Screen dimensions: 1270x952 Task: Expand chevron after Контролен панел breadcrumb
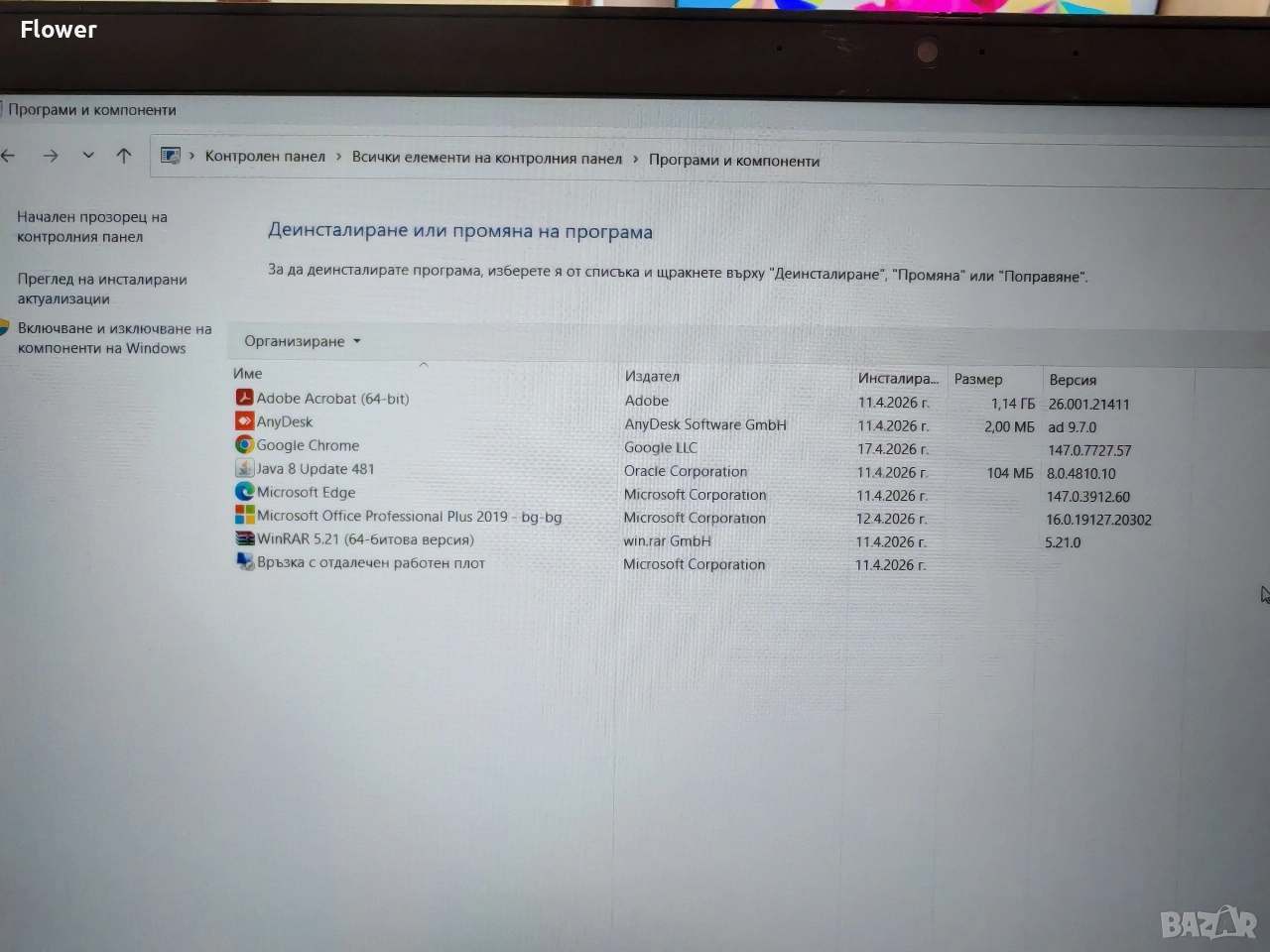[x=338, y=158]
